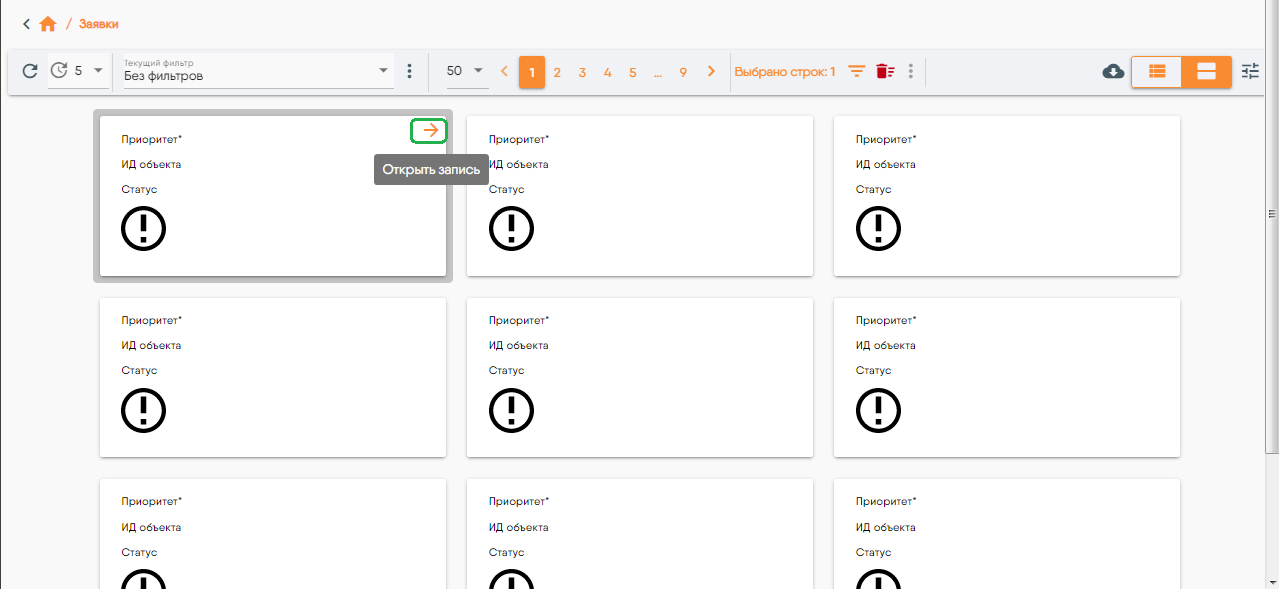Go to next page arrow
The width and height of the screenshot is (1279, 589).
tap(711, 71)
